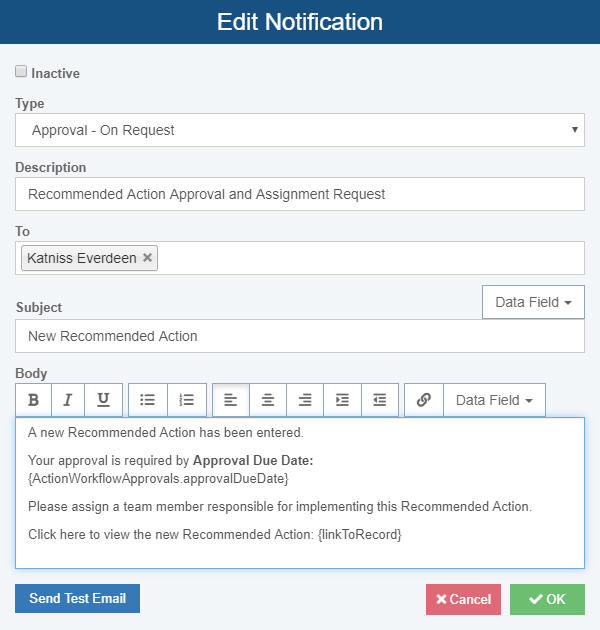Insert a bulleted list
Viewport: 600px width, 630px height.
148,400
